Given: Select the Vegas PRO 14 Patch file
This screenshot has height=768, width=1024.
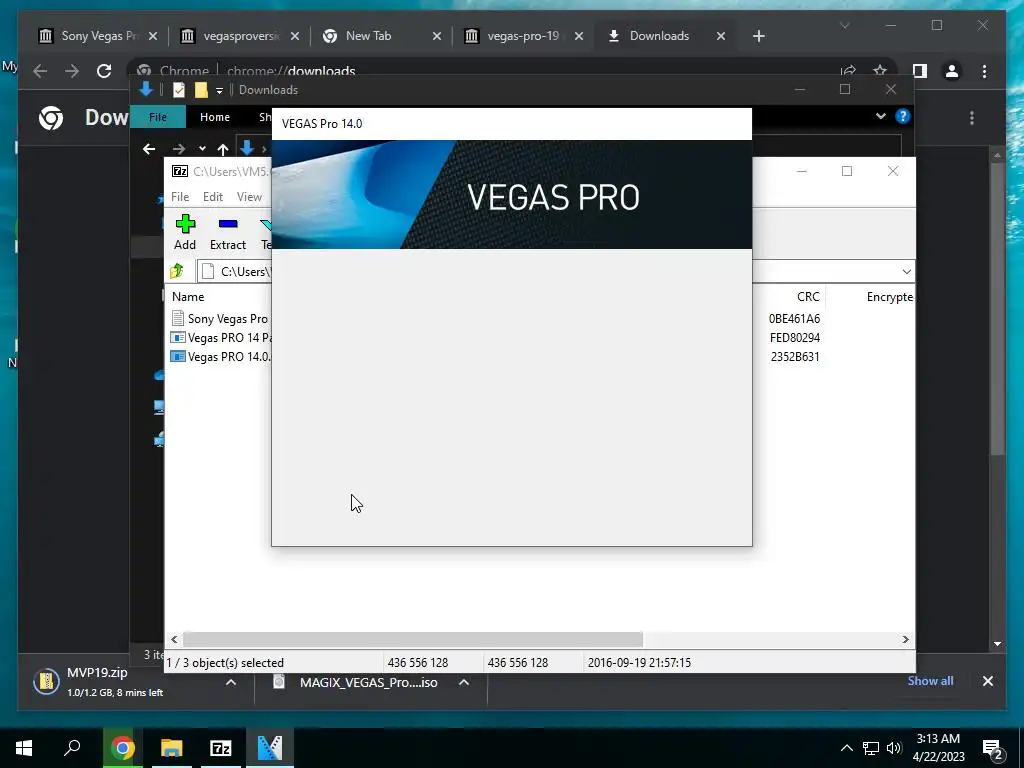Looking at the screenshot, I should coord(220,338).
